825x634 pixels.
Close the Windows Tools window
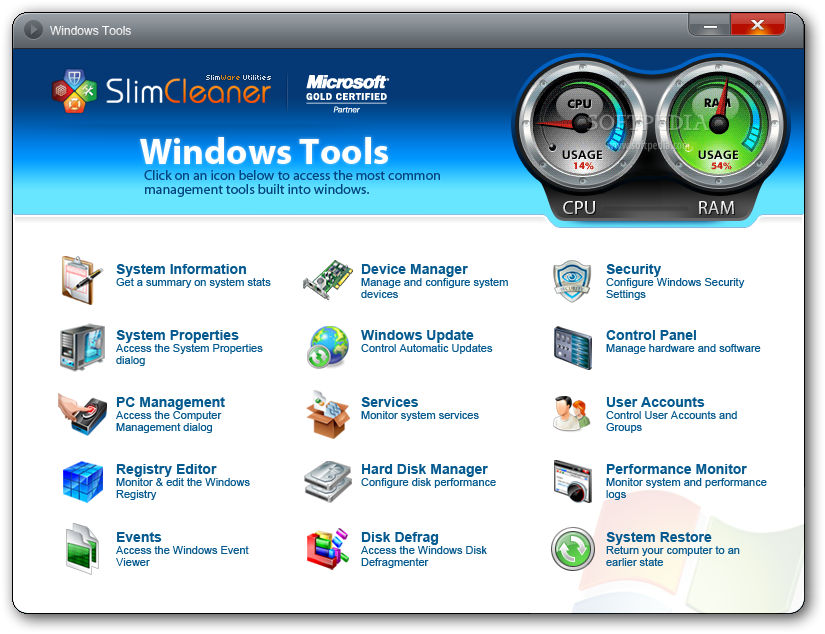(x=758, y=25)
